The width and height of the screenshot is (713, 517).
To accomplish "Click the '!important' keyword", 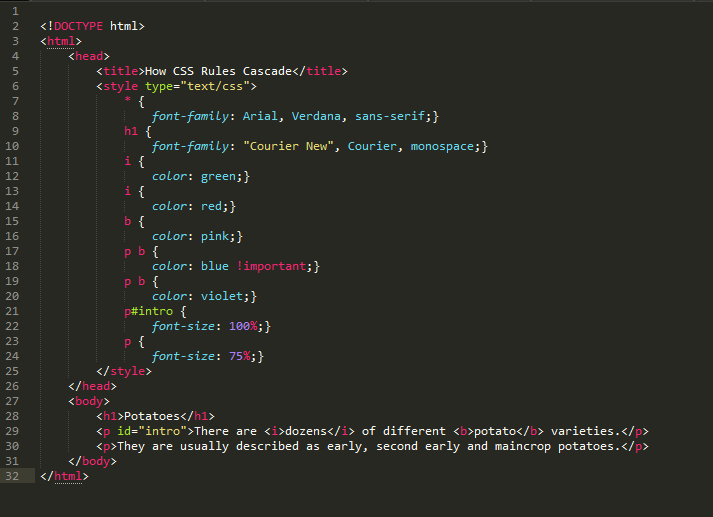I will click(x=271, y=266).
